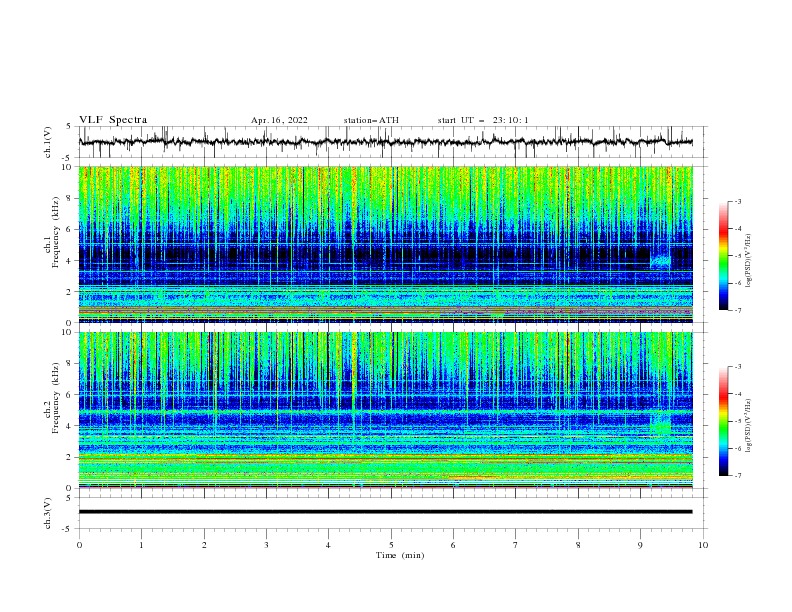Click the ch.3 flat black waveform trace
The image size is (792, 612).
(x=385, y=512)
